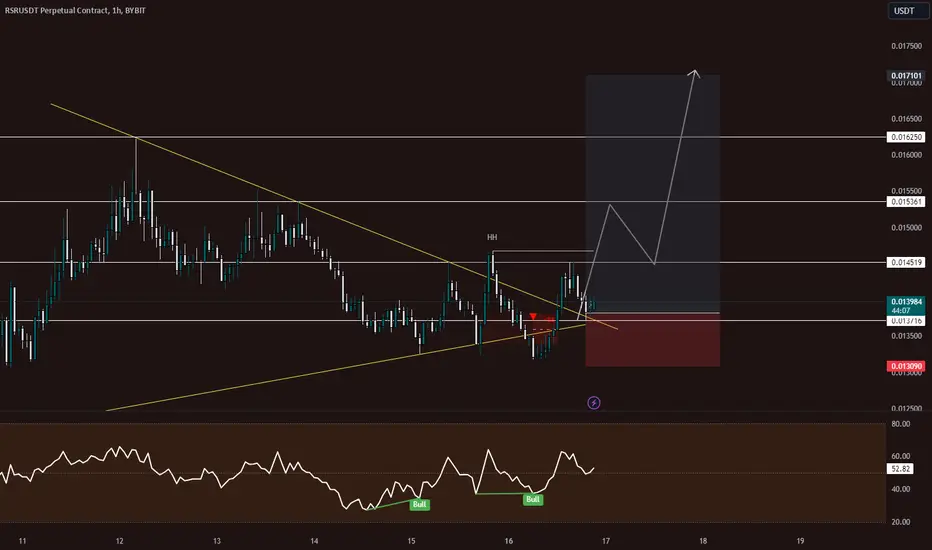Viewport: 932px width, 550px height.
Task: Click date 12 on time axis
Action: coord(119,541)
